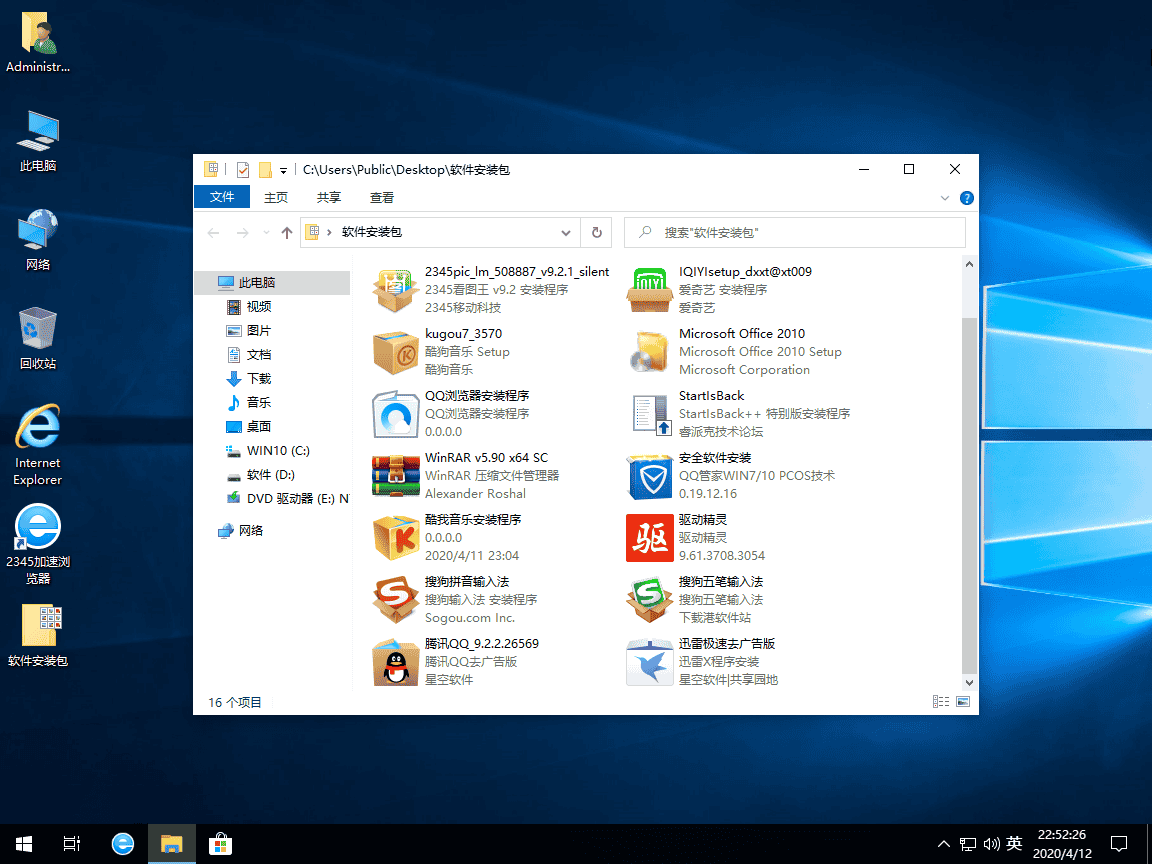Image resolution: width=1152 pixels, height=864 pixels.
Task: Click file list scrollbar up arrow
Action: coord(969,264)
